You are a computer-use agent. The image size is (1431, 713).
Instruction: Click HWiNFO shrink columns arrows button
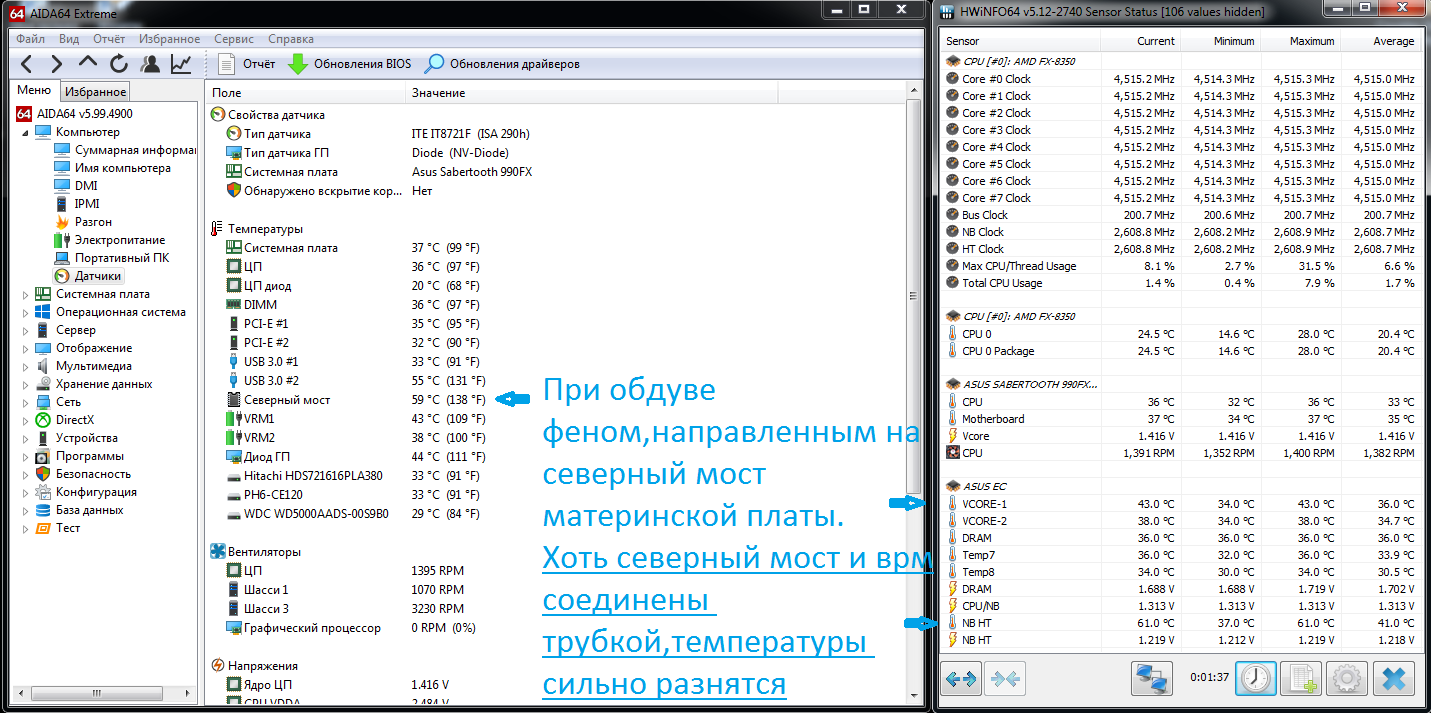(x=1005, y=679)
